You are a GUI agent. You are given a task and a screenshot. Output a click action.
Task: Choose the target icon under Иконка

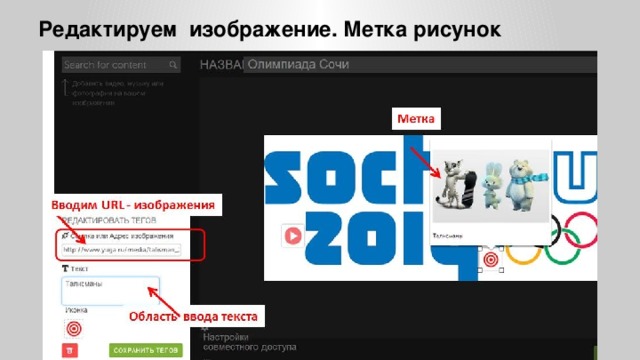[x=74, y=329]
